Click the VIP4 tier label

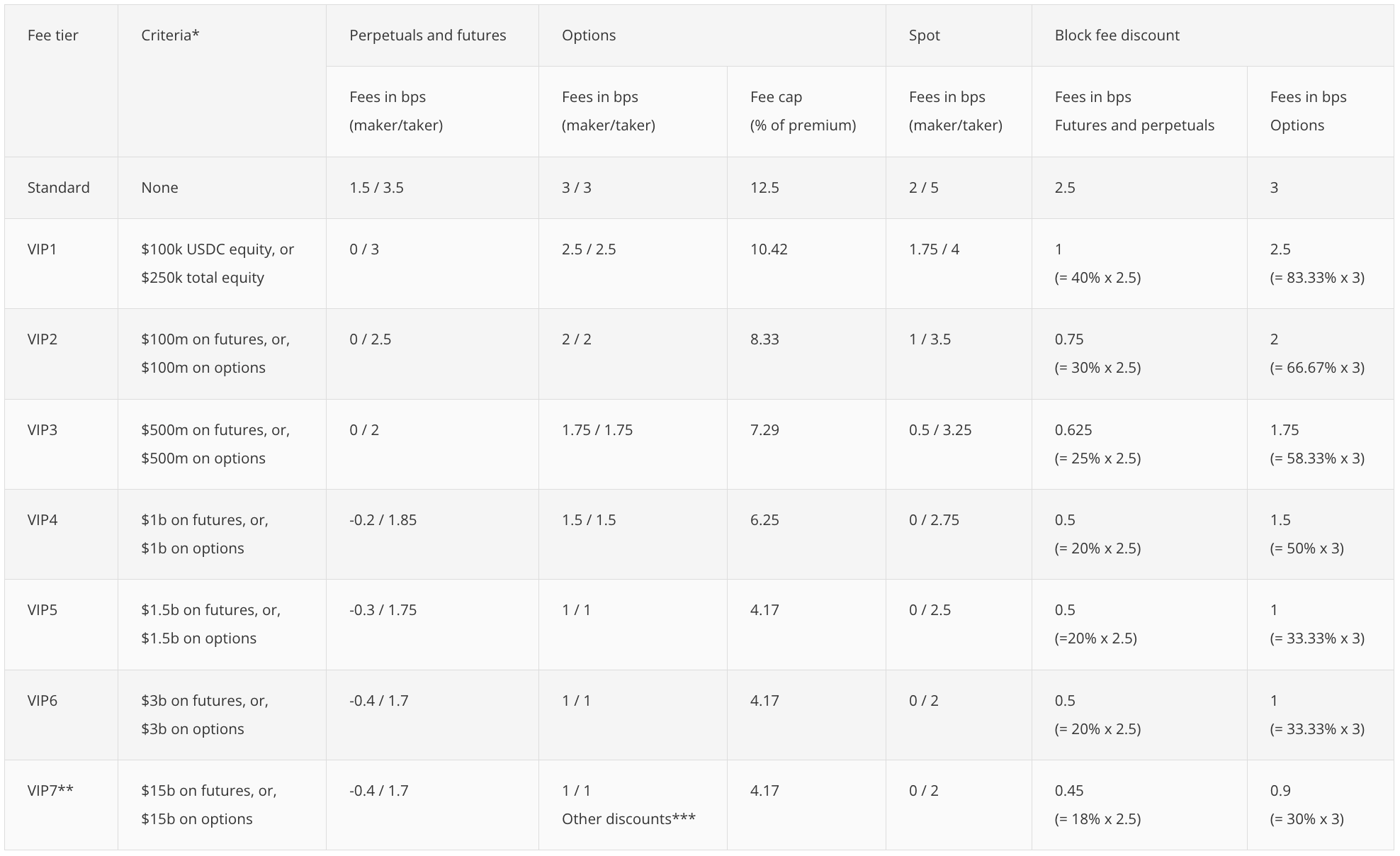42,520
